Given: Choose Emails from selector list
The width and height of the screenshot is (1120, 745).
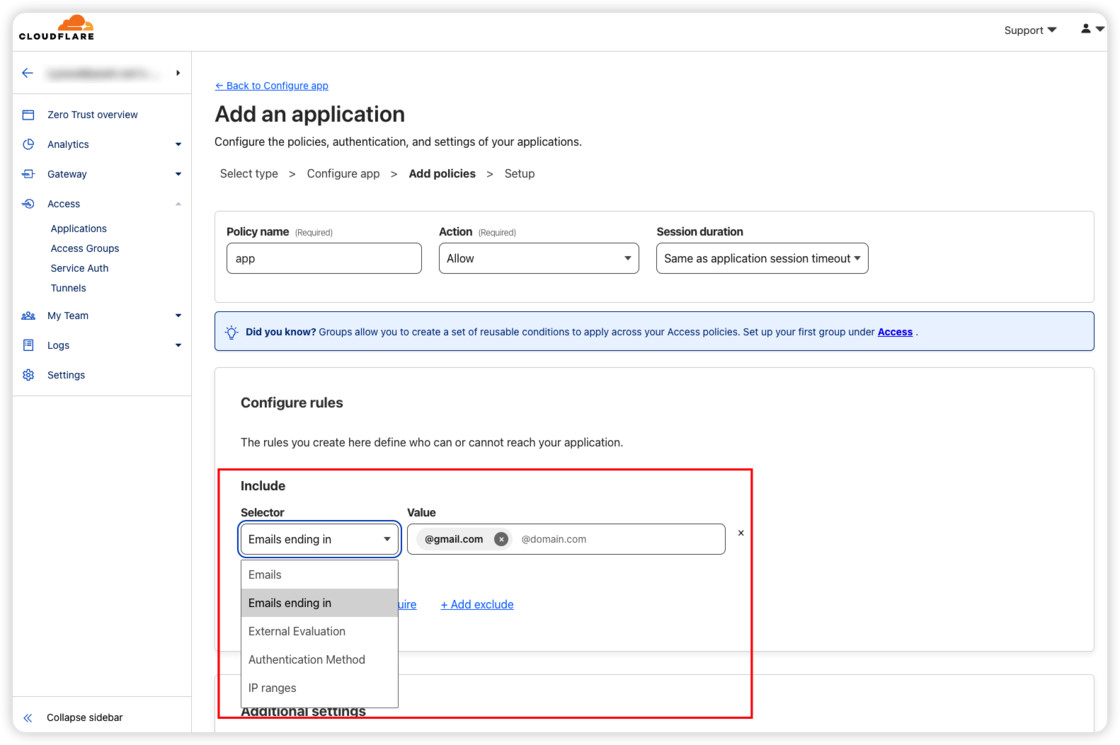Looking at the screenshot, I should pyautogui.click(x=319, y=575).
